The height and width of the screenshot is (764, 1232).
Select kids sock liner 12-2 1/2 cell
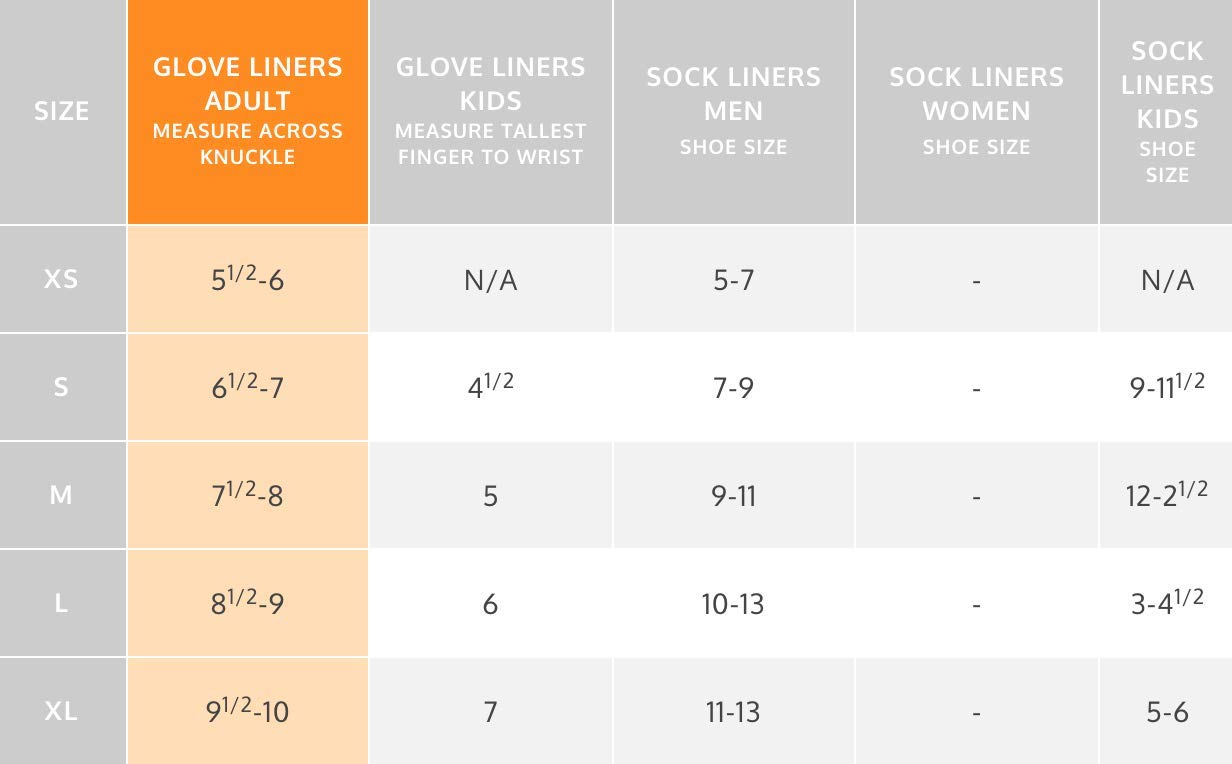pos(1166,495)
